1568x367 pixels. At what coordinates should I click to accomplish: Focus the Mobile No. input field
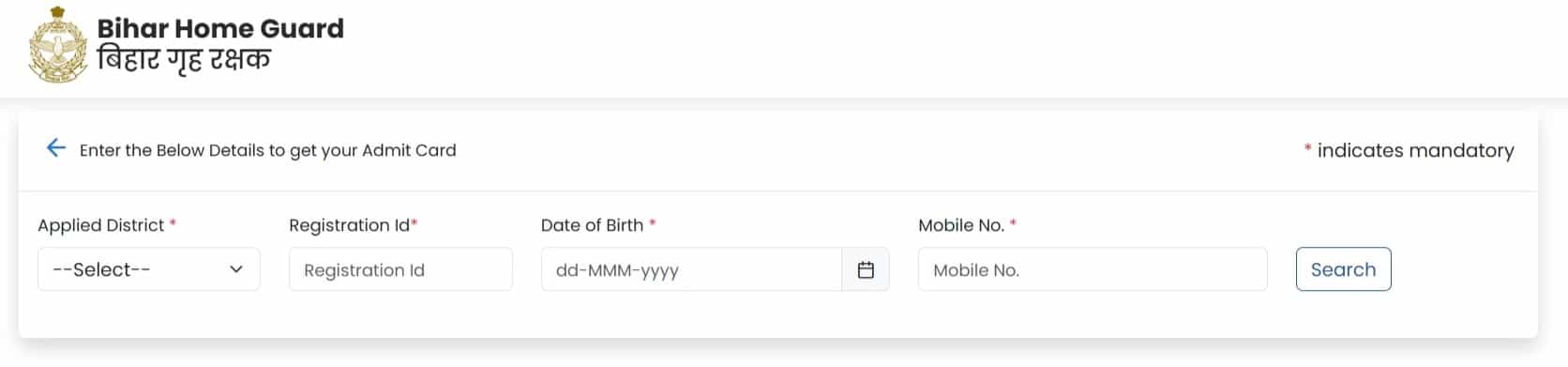[1093, 269]
